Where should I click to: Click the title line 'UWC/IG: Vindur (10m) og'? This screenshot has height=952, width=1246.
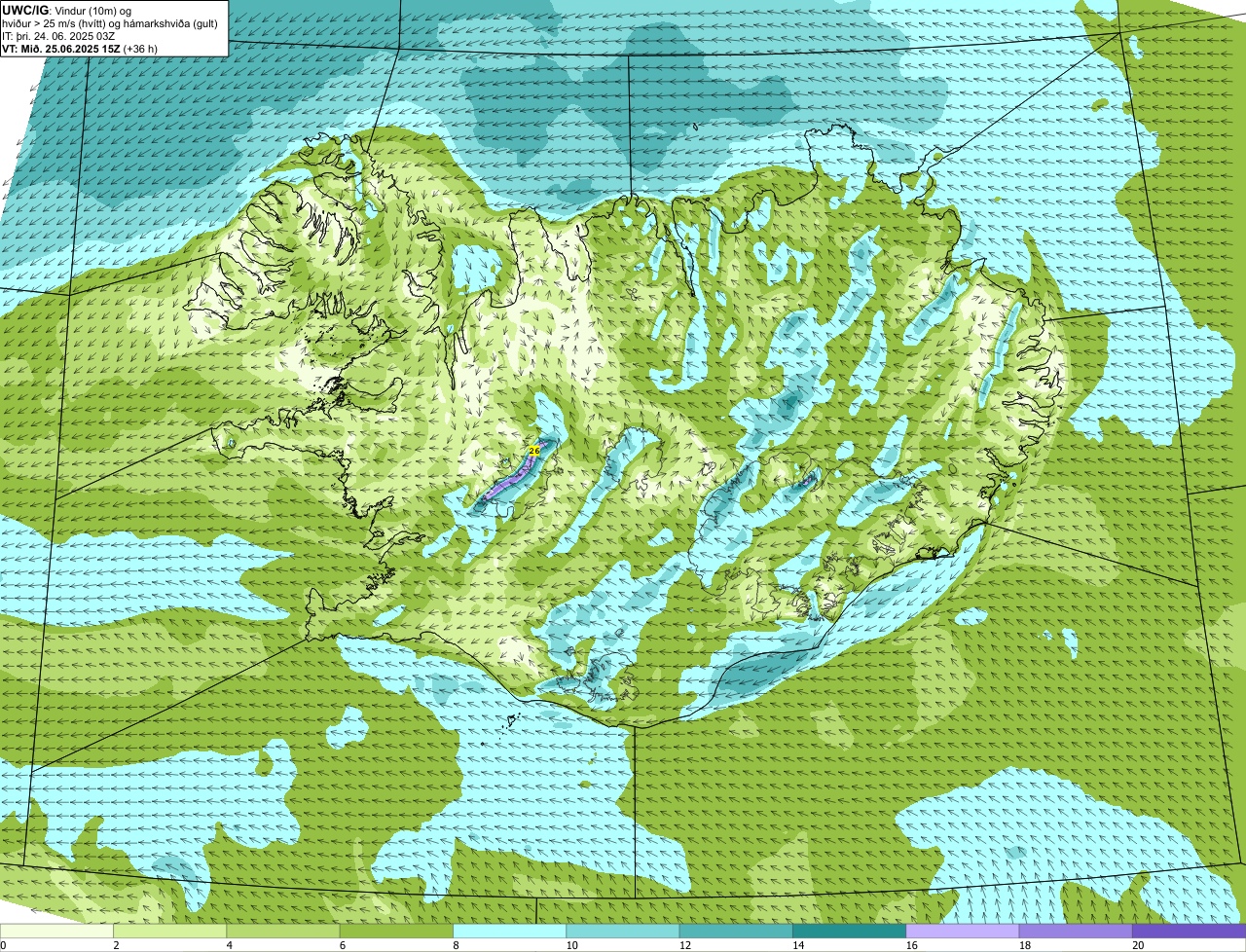(67, 10)
